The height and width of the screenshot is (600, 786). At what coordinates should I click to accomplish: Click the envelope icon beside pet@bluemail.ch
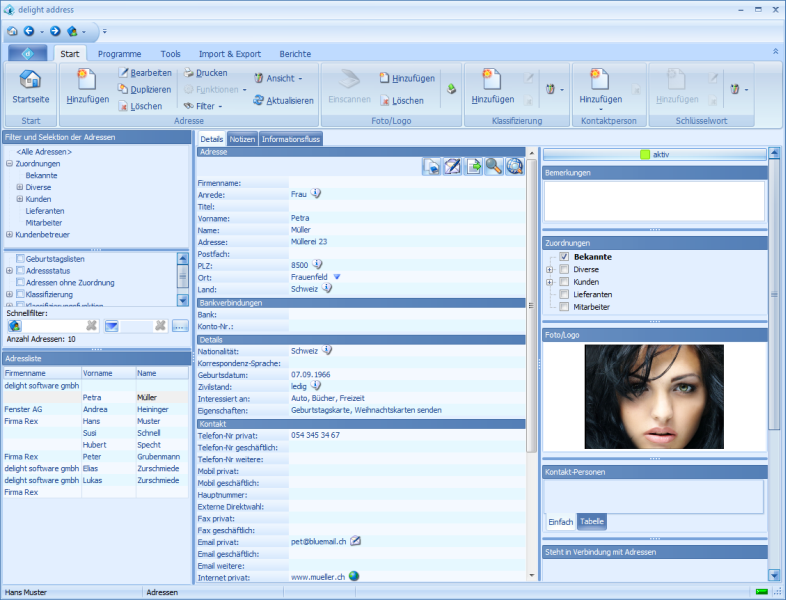355,541
